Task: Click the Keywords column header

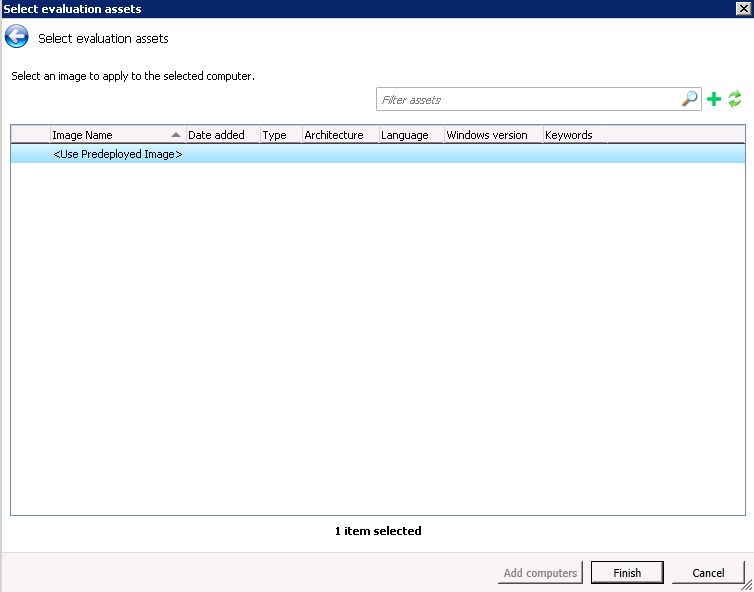Action: tap(573, 135)
